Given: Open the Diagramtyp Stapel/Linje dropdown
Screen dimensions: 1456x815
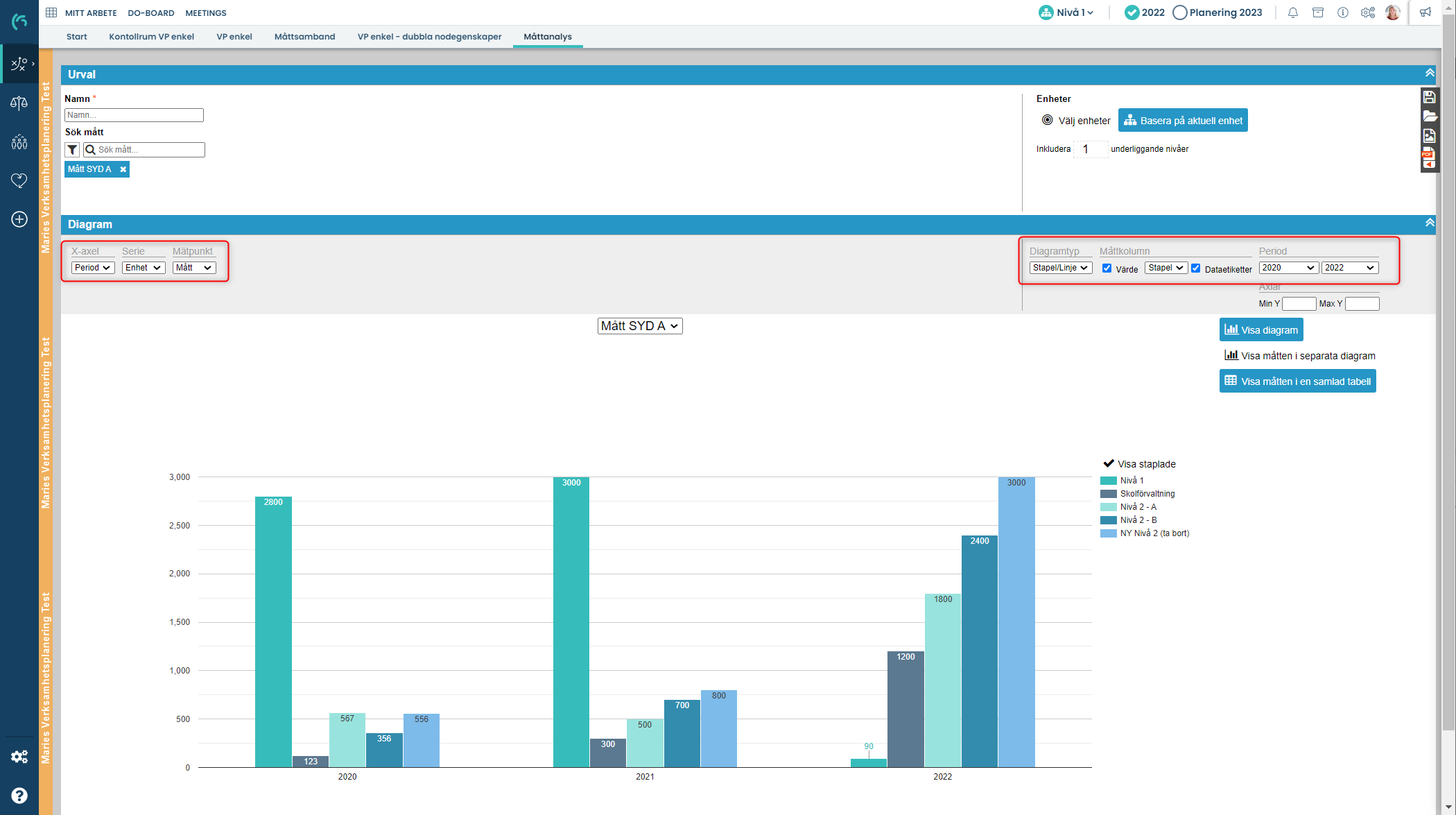Looking at the screenshot, I should [1061, 268].
